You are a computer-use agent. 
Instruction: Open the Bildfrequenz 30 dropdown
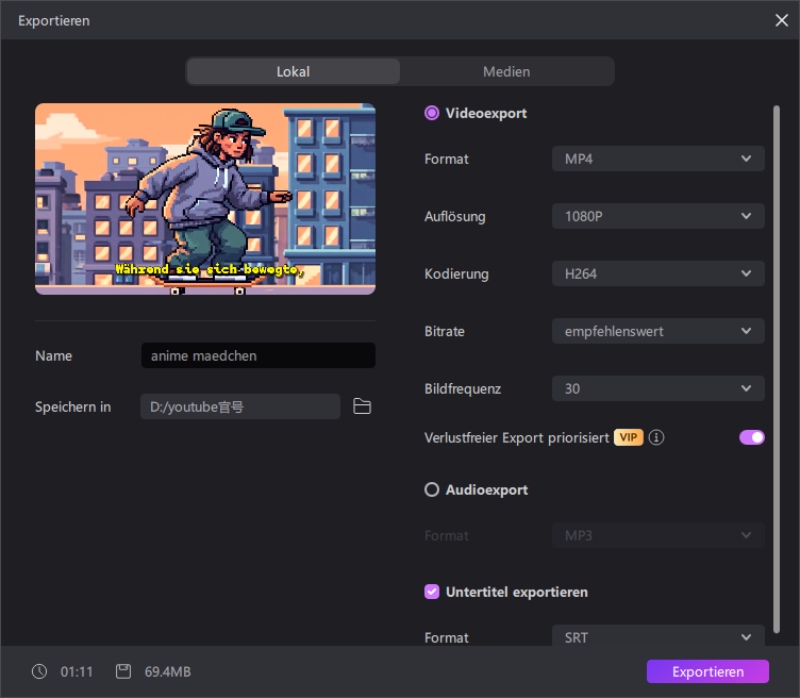(658, 388)
